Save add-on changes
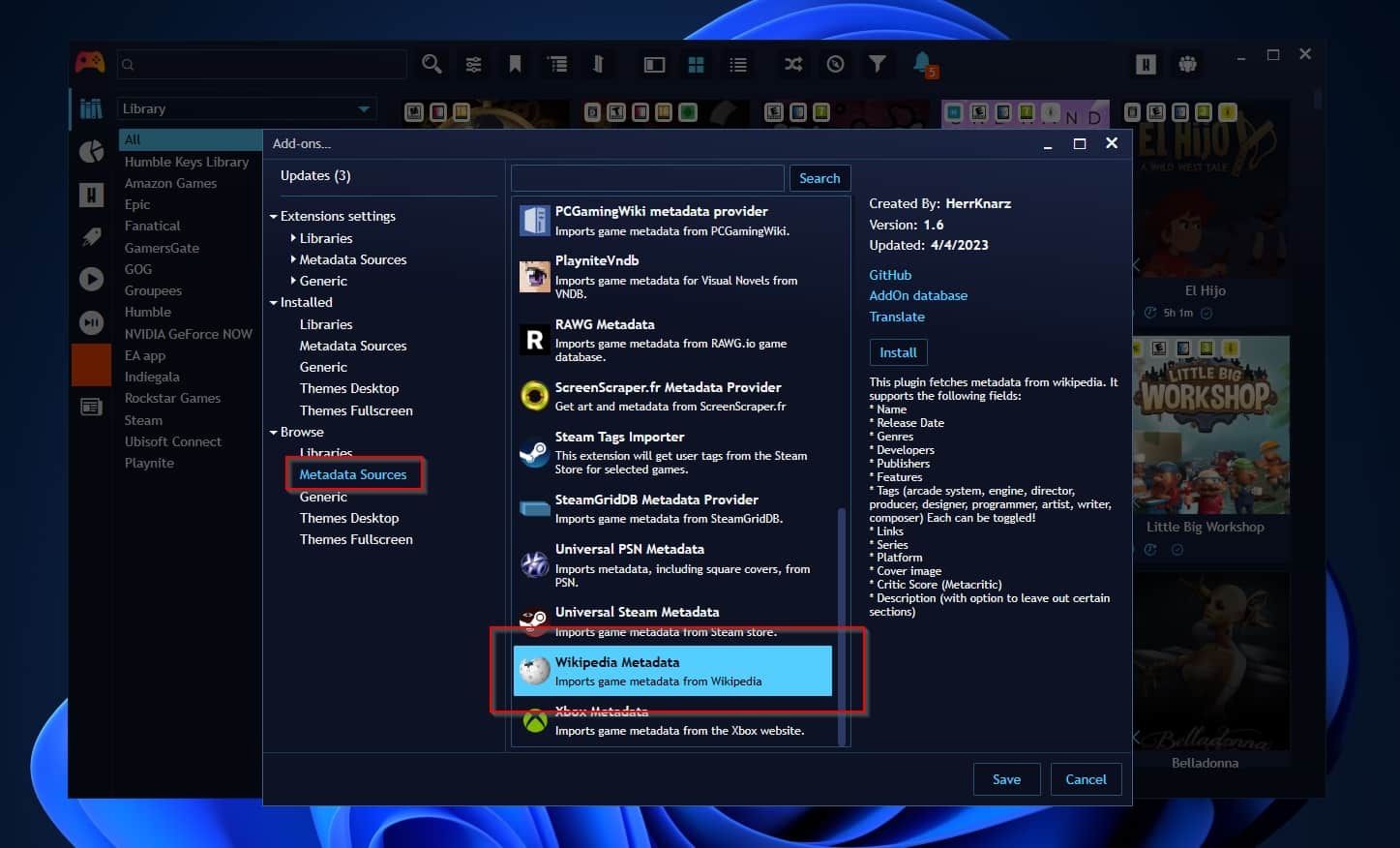Image resolution: width=1400 pixels, height=848 pixels. click(x=1006, y=779)
